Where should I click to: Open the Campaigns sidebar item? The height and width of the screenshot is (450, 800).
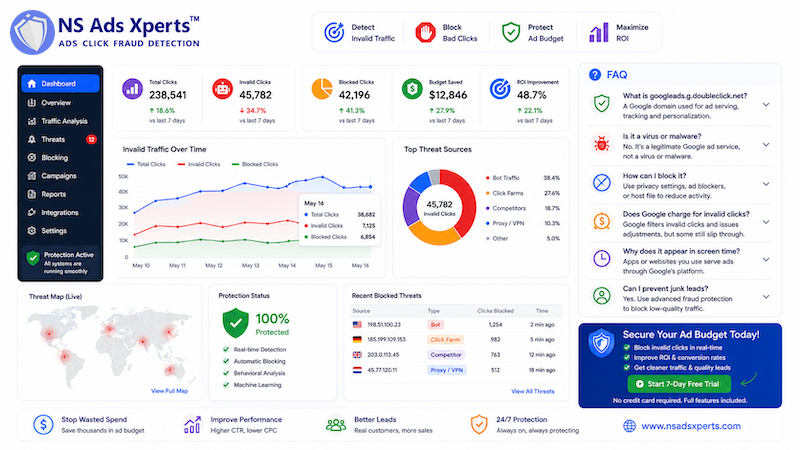tap(60, 176)
